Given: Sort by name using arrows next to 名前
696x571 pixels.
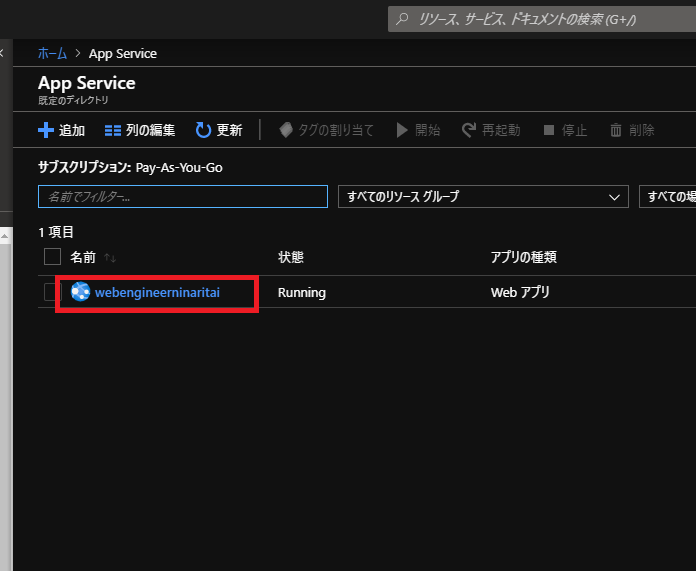Looking at the screenshot, I should [x=110, y=258].
